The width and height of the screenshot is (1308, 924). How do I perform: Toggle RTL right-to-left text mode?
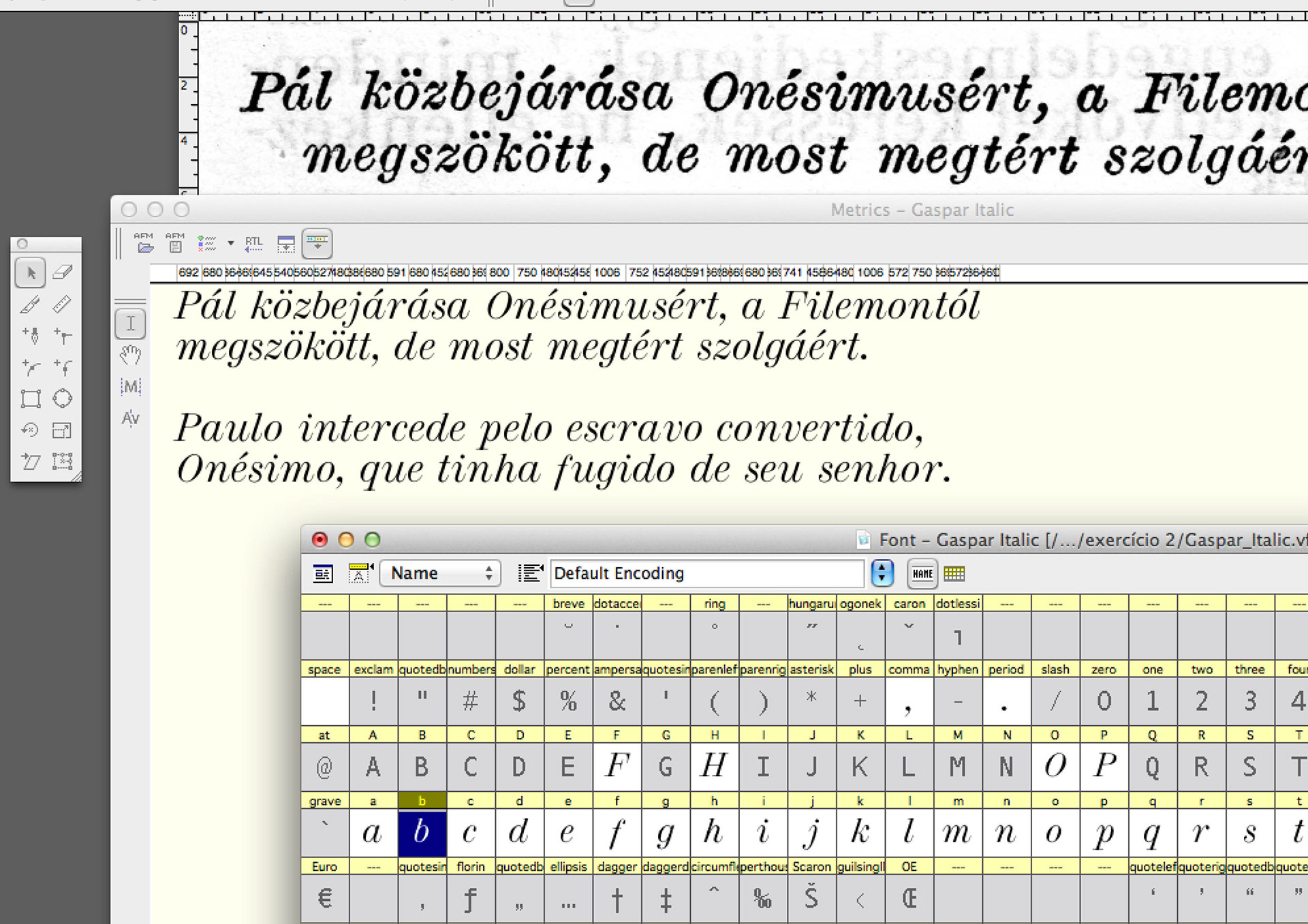[x=253, y=243]
